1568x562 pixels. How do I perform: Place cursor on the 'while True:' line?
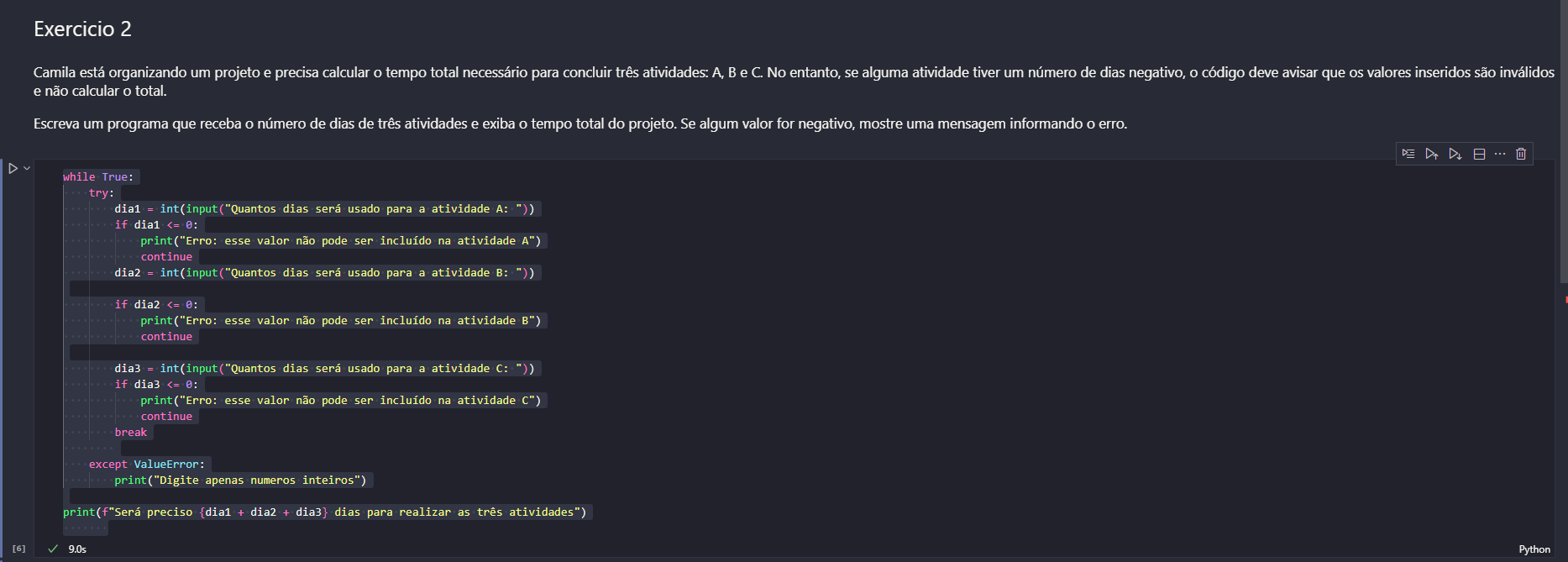tap(98, 177)
